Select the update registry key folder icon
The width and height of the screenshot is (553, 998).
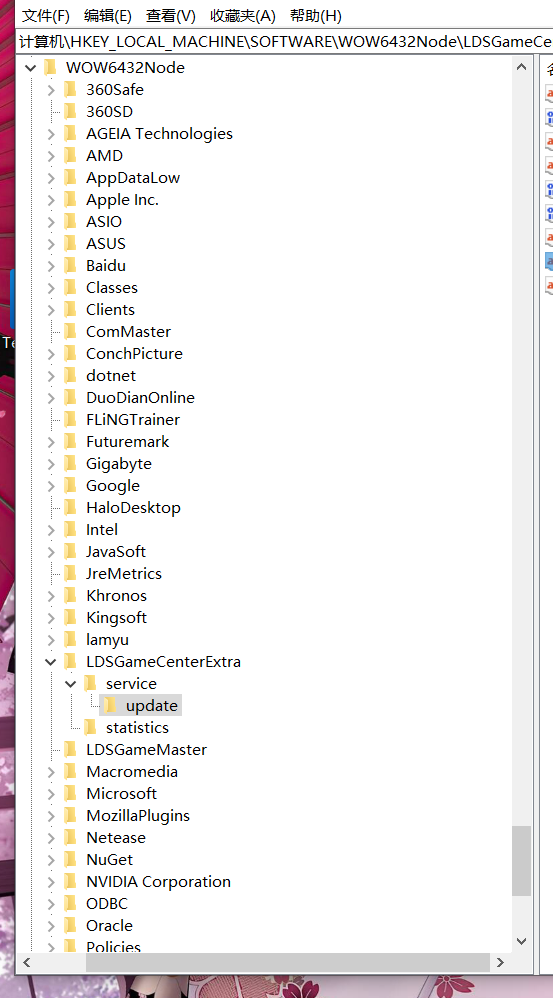(110, 705)
